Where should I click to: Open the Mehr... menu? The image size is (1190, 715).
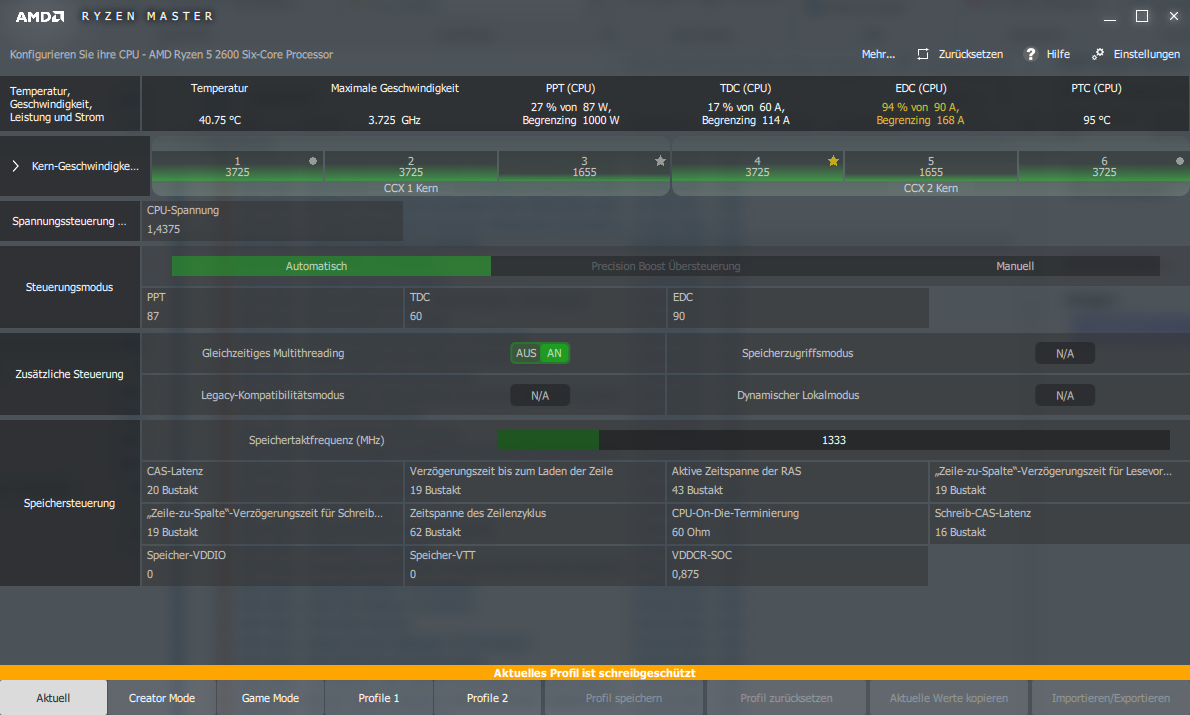tap(878, 54)
